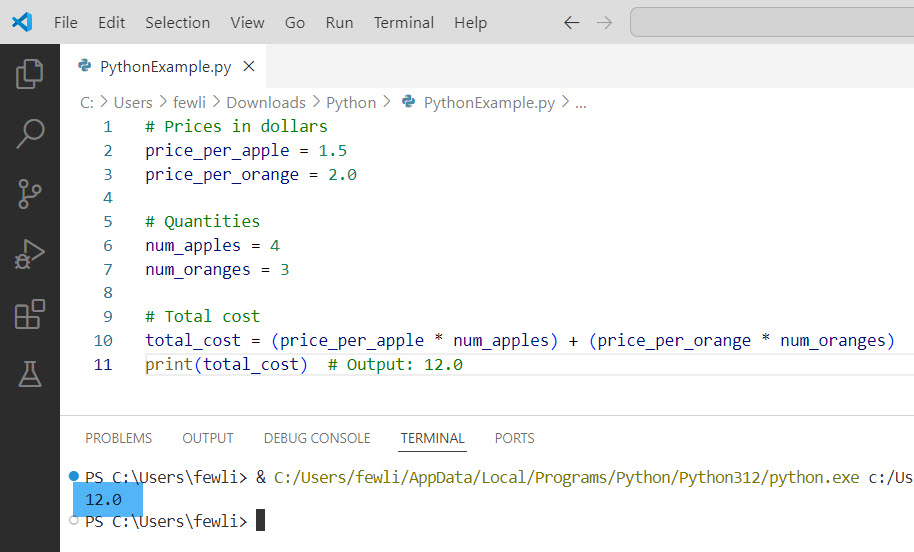Screen dimensions: 914x552
Task: Click the fewli breadcrumb segment
Action: (189, 103)
